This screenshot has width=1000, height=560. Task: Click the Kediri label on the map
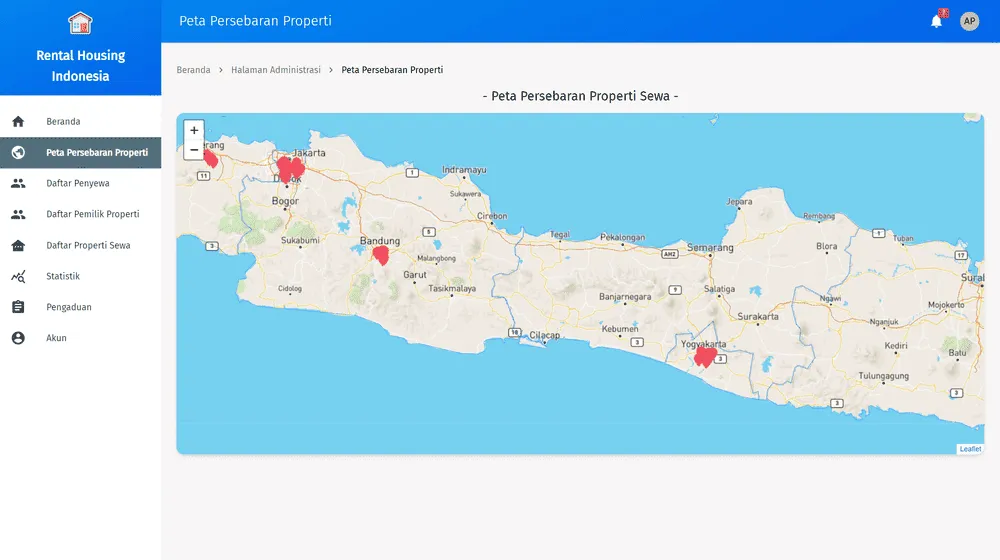895,346
